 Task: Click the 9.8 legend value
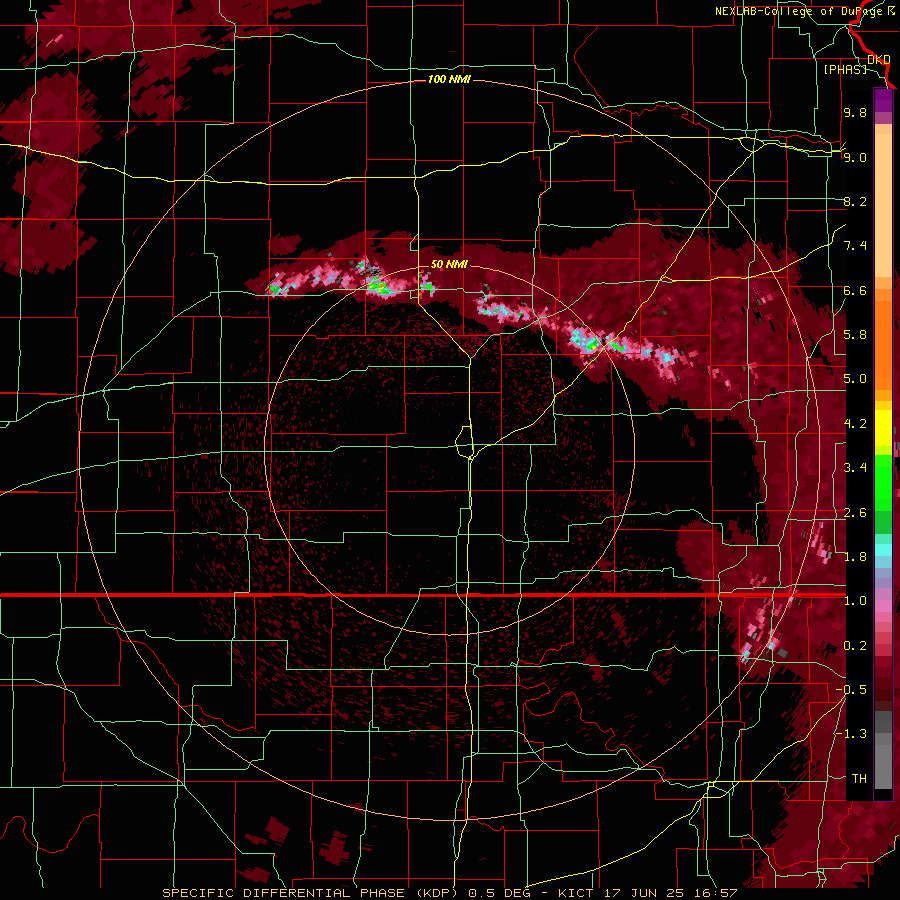pos(855,112)
